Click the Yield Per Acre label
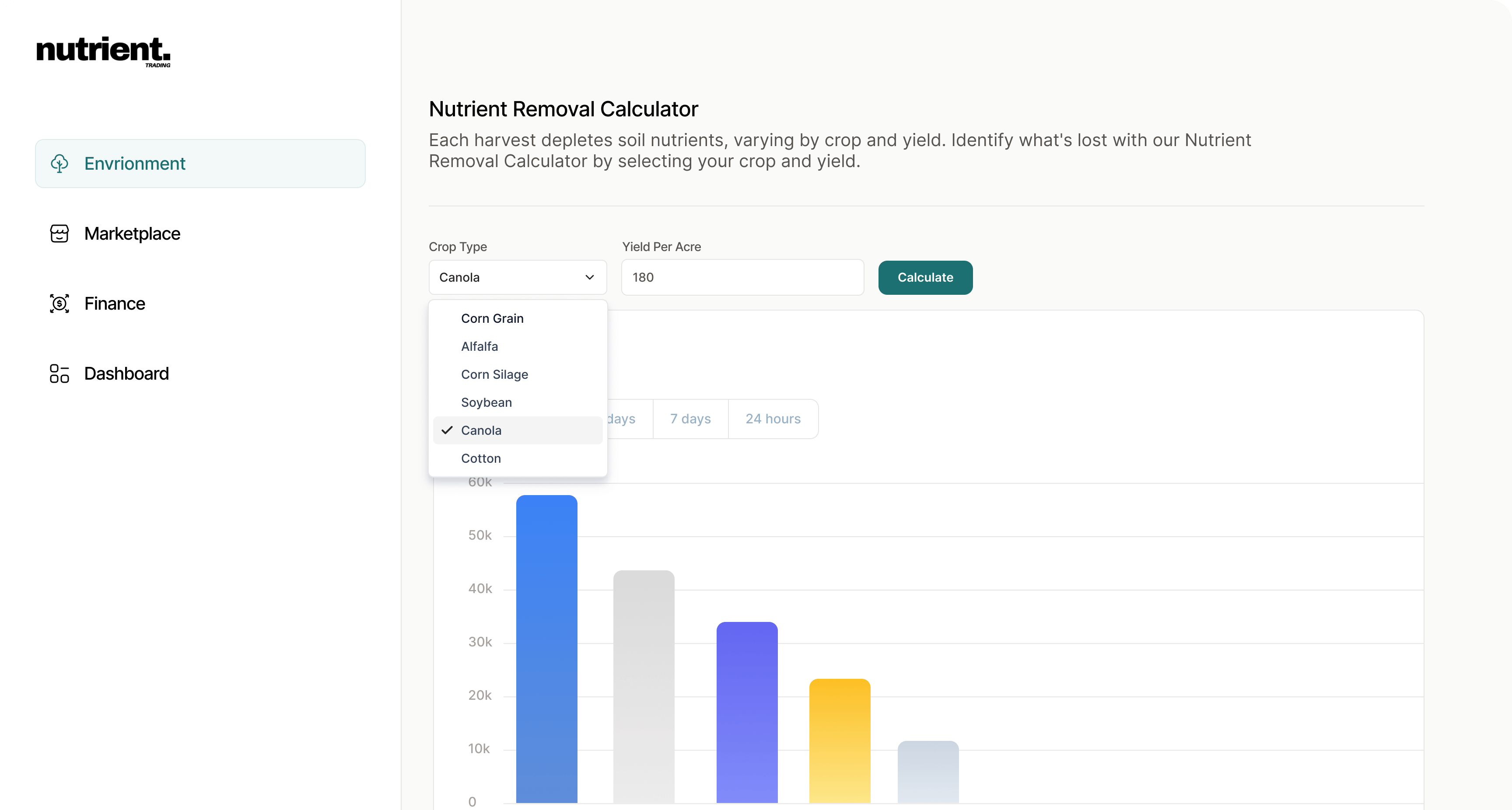This screenshot has height=810, width=1512. coord(661,247)
